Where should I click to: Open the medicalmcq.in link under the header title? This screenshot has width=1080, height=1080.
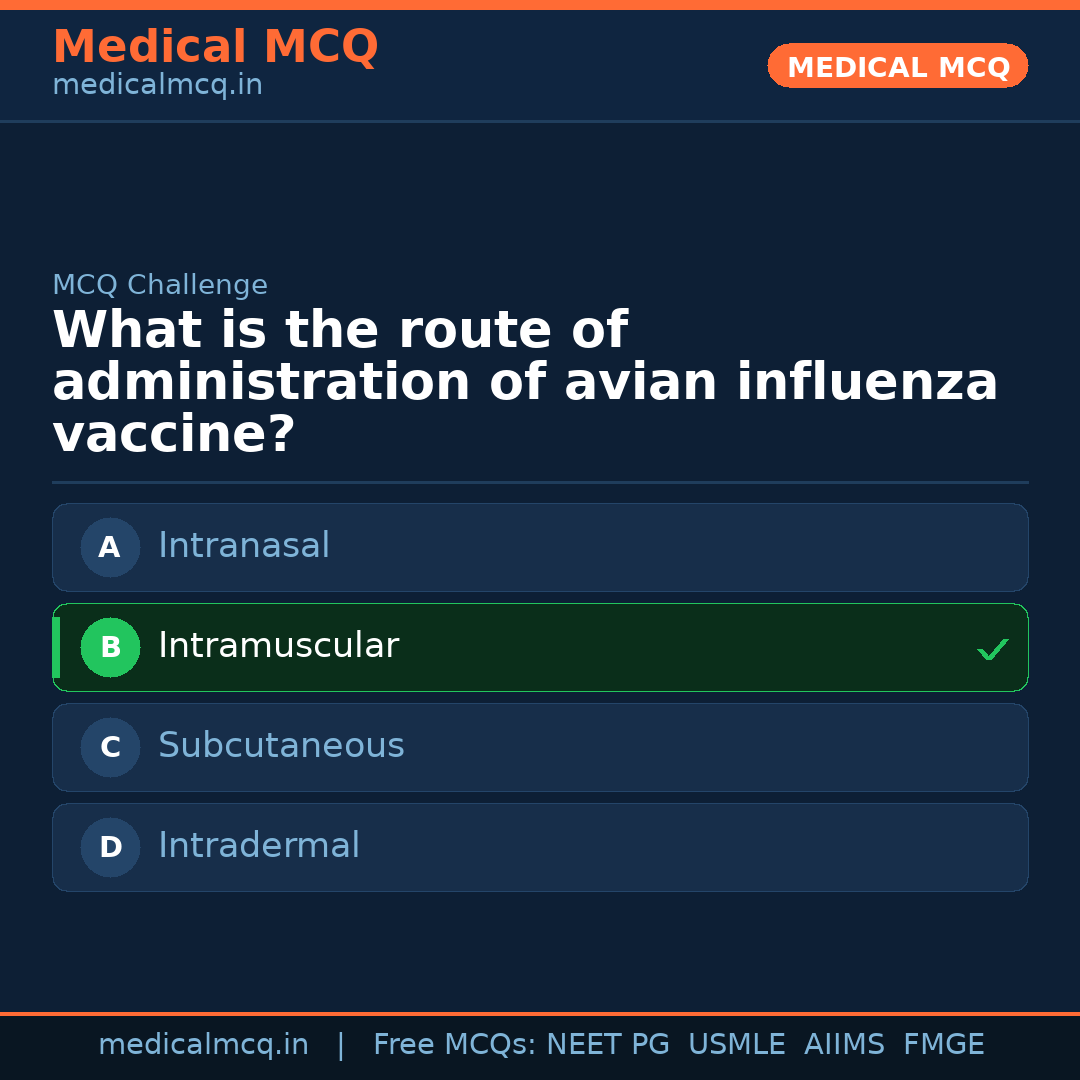click(x=157, y=86)
